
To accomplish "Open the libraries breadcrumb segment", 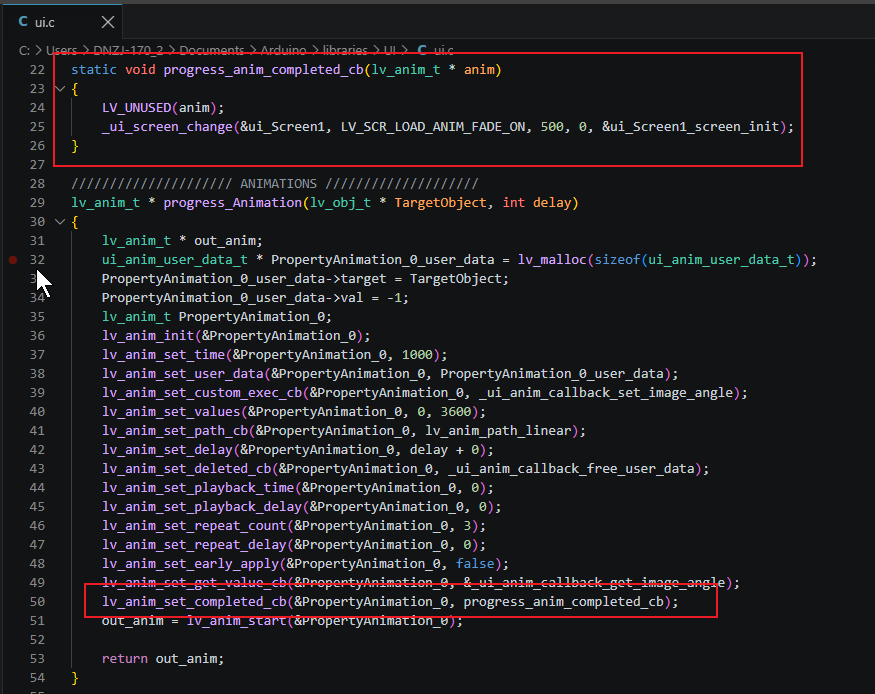I will 345,50.
